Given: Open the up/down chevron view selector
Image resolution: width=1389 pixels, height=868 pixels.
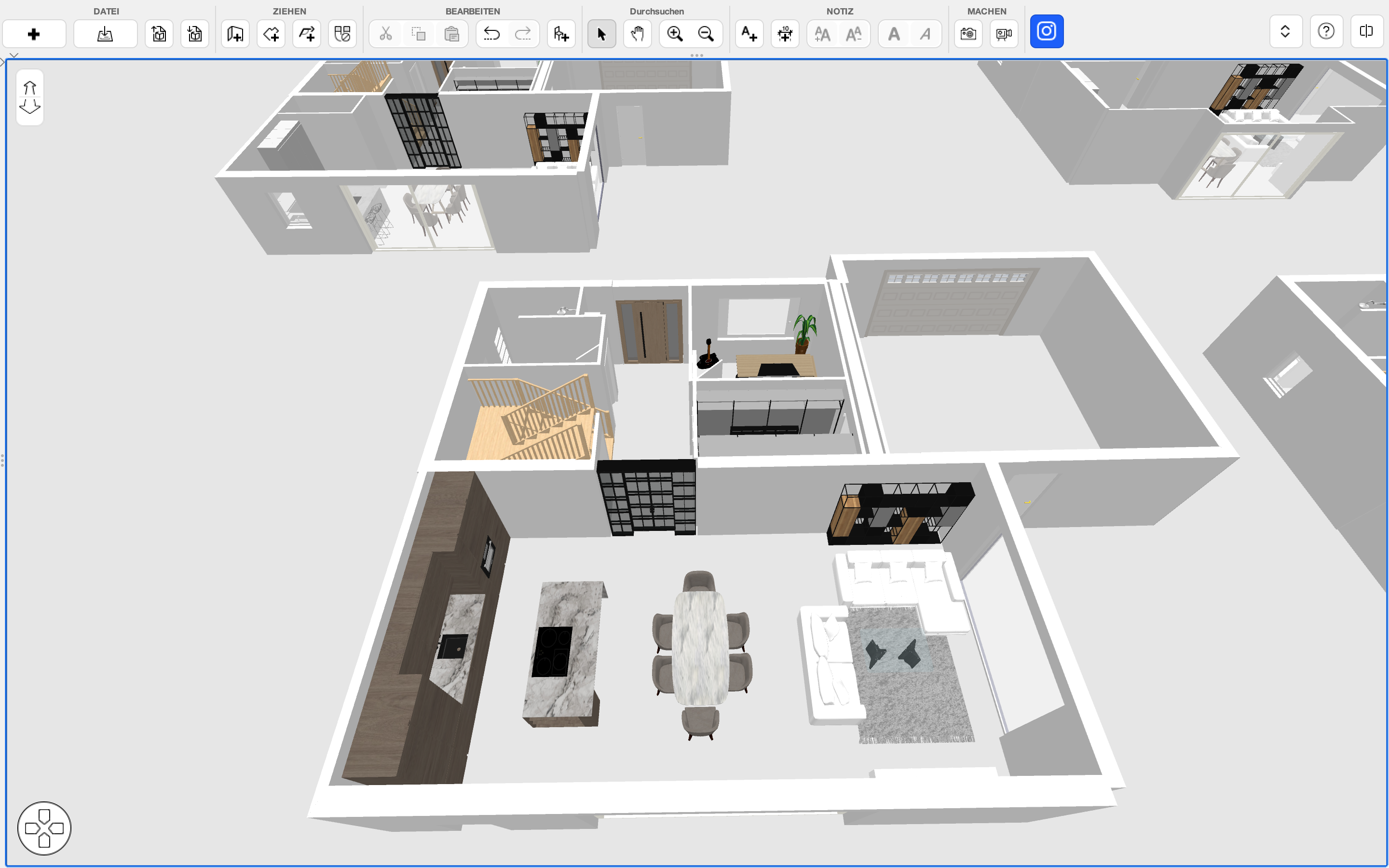Looking at the screenshot, I should (1285, 31).
